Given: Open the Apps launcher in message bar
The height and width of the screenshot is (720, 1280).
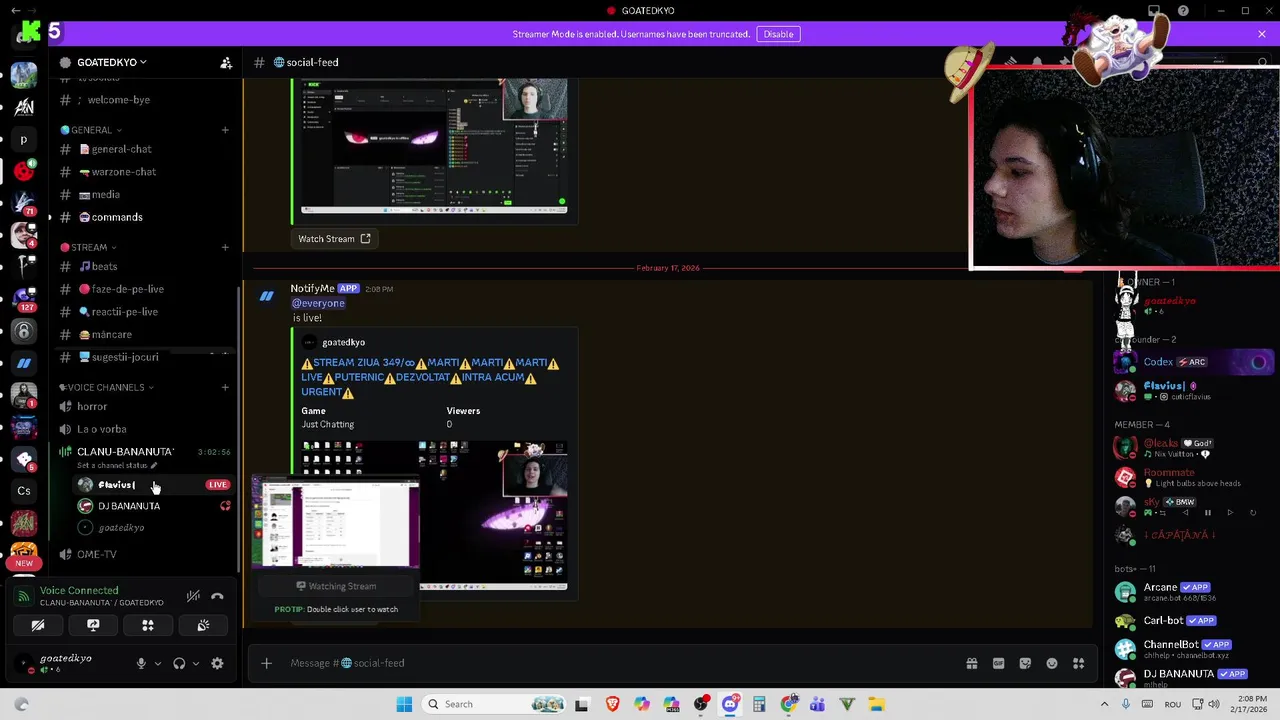Looking at the screenshot, I should (1079, 663).
